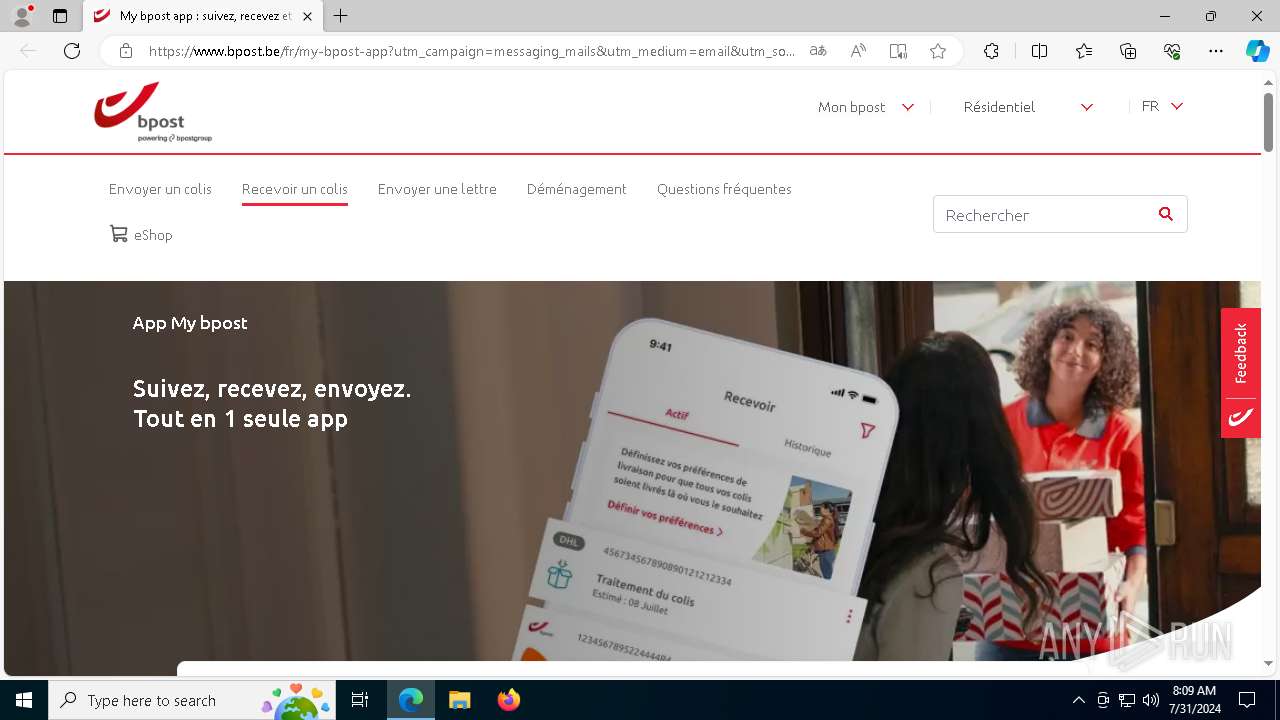The height and width of the screenshot is (720, 1280).
Task: Open tab actions menu icon
Action: 60,16
